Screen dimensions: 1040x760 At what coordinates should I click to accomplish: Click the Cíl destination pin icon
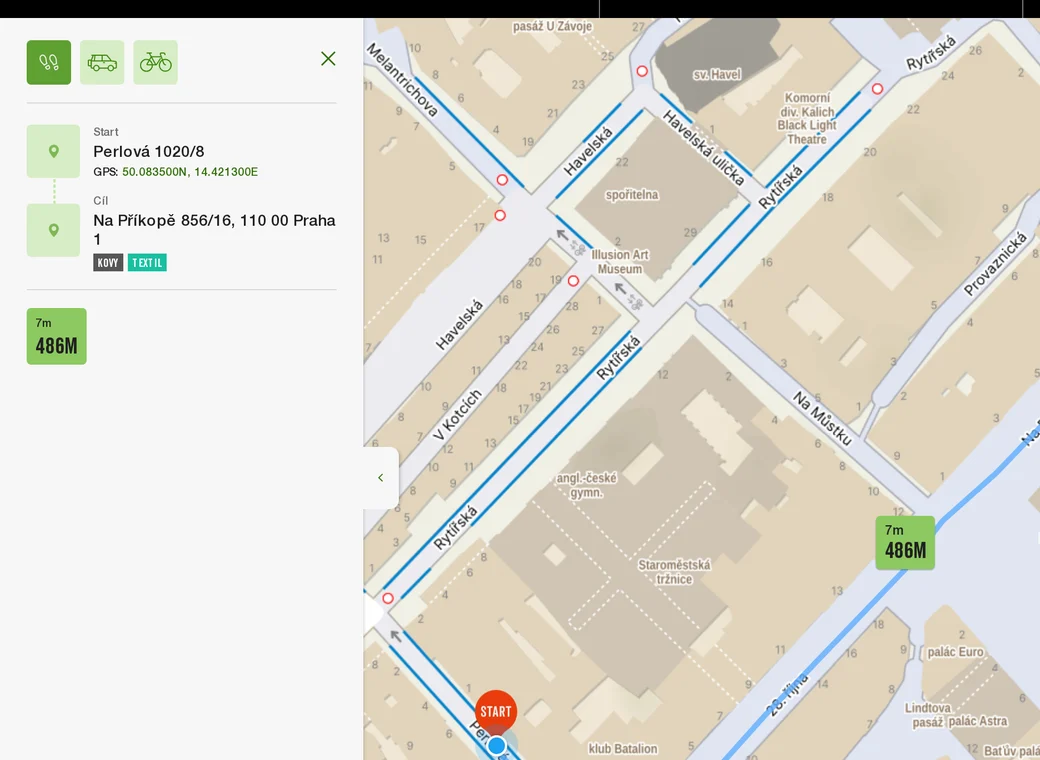pos(54,230)
